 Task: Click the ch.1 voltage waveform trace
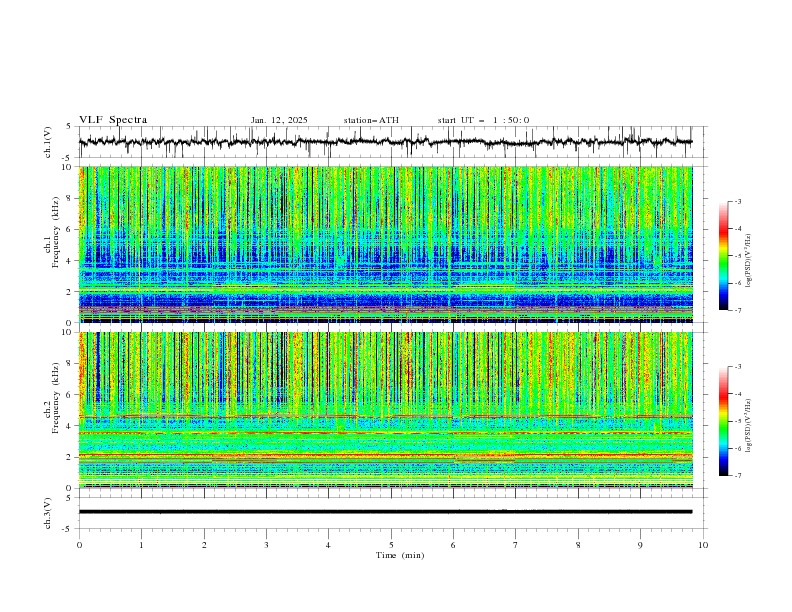tap(385, 142)
